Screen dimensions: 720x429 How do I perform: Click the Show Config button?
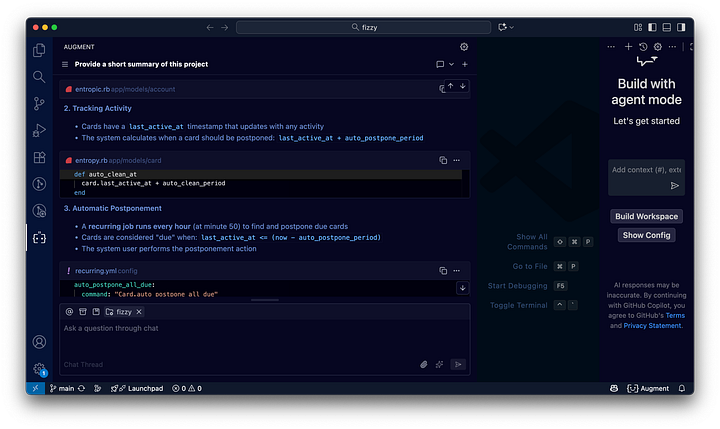[646, 235]
